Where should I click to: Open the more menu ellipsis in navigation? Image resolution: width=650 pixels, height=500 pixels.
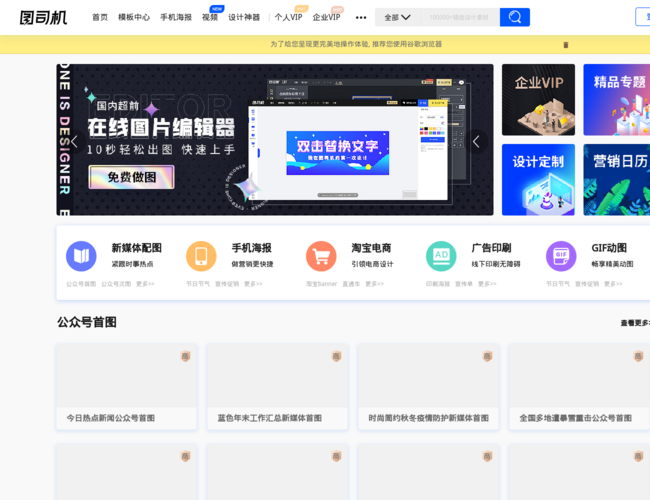(x=361, y=17)
